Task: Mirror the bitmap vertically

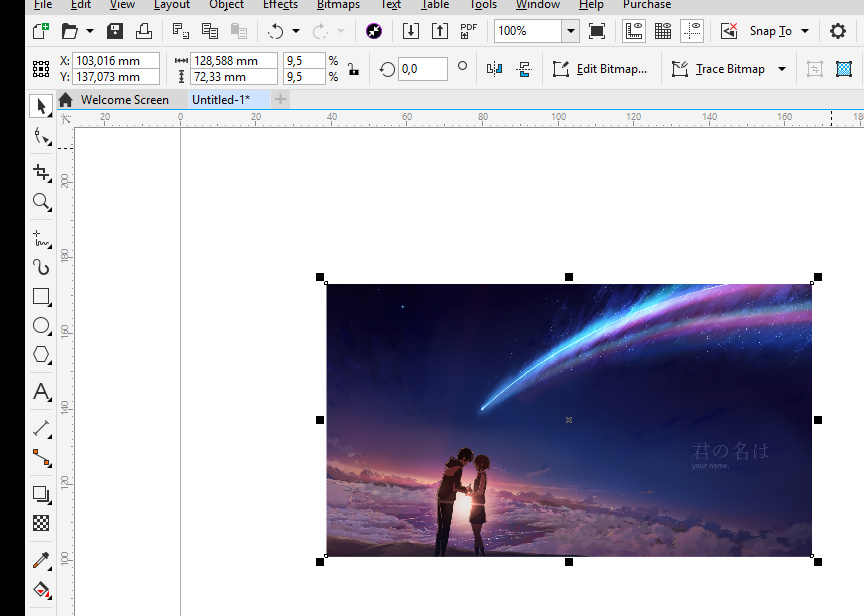Action: [x=524, y=69]
